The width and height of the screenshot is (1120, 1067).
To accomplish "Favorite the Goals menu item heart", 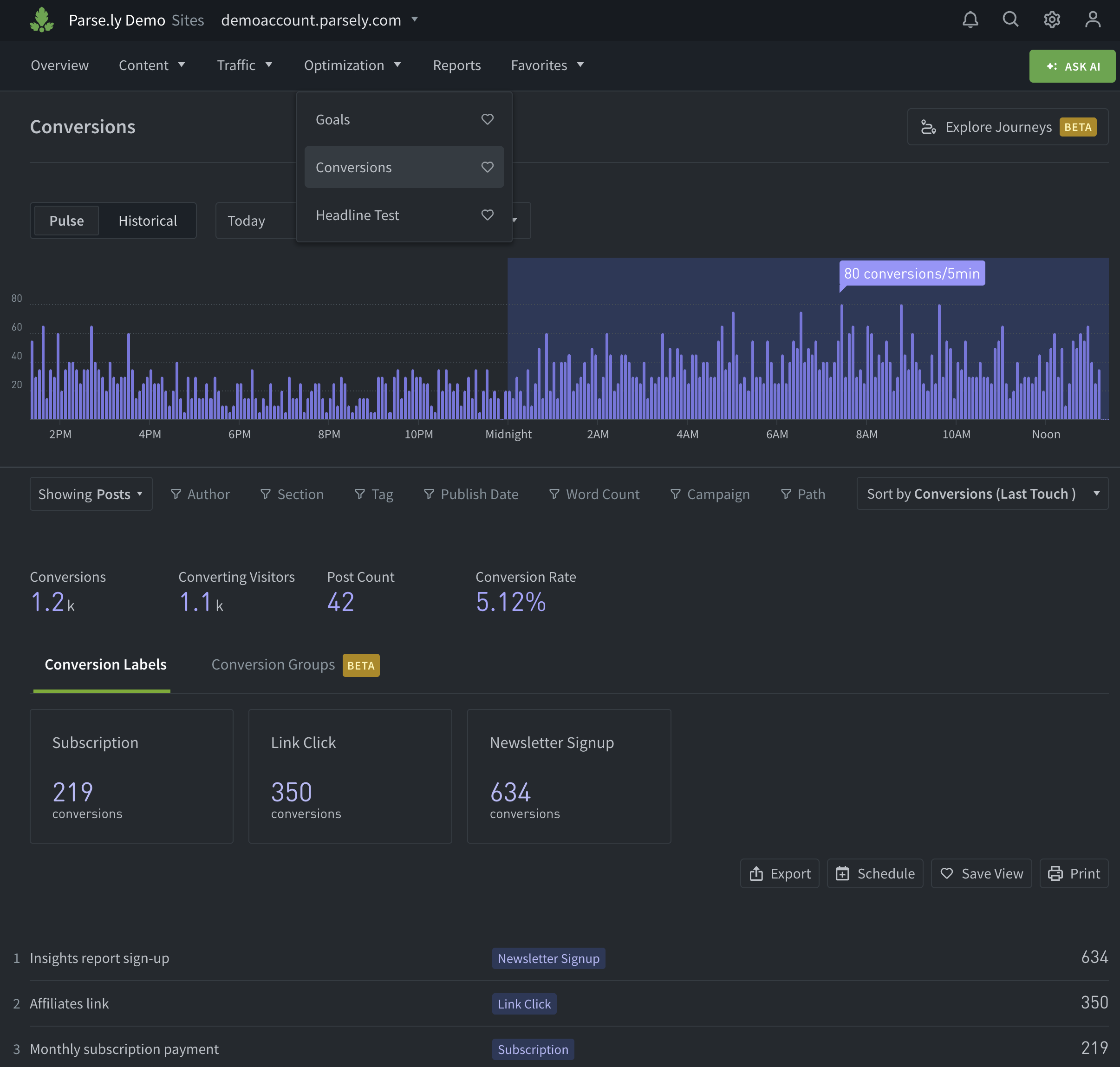I will [487, 119].
